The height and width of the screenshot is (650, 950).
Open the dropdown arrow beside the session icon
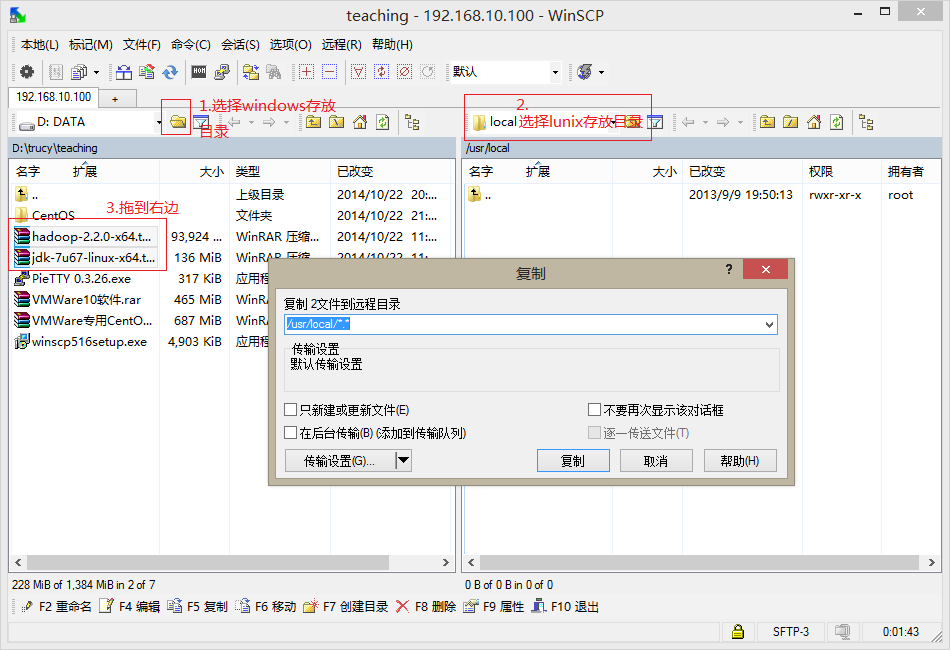(602, 72)
